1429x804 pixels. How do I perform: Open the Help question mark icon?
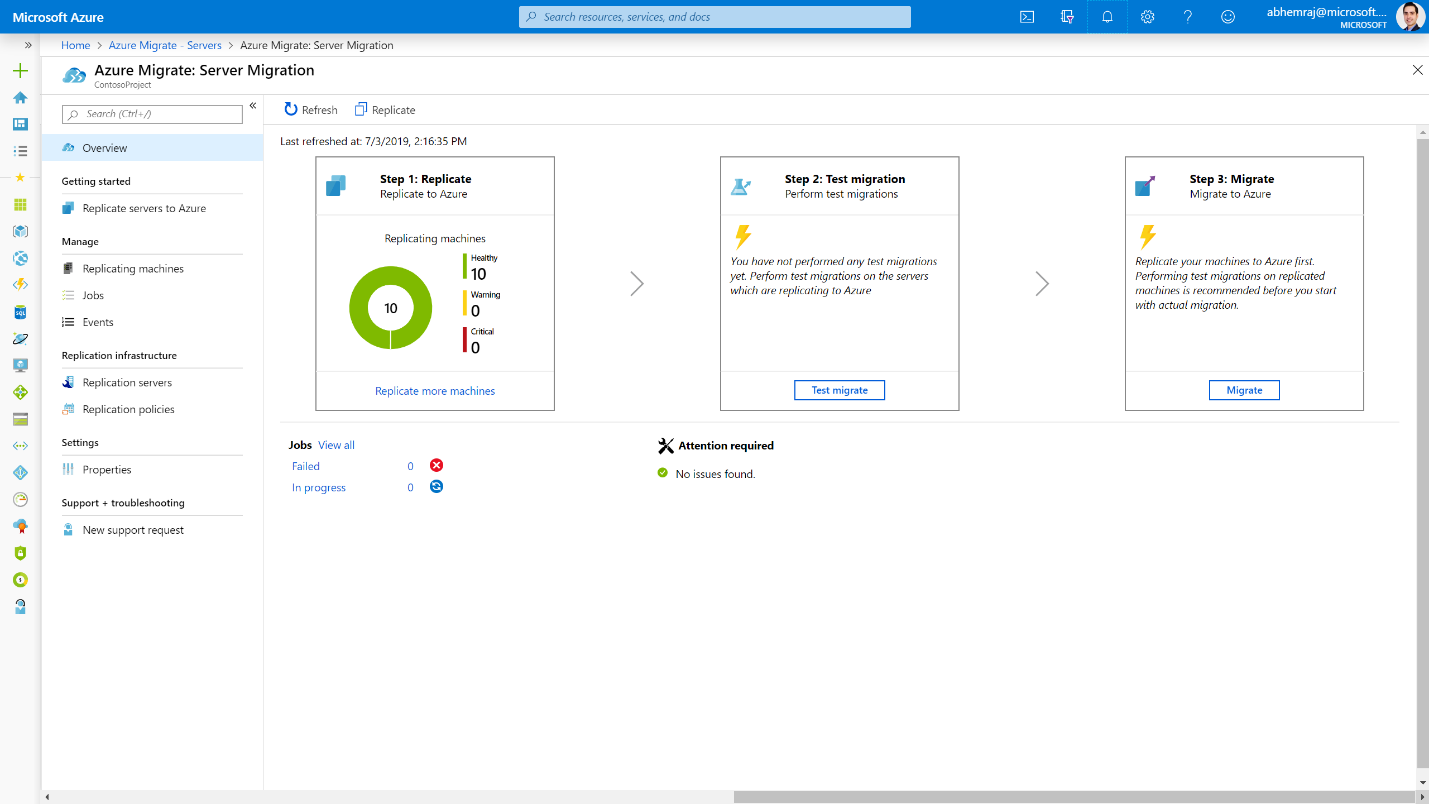(x=1187, y=17)
